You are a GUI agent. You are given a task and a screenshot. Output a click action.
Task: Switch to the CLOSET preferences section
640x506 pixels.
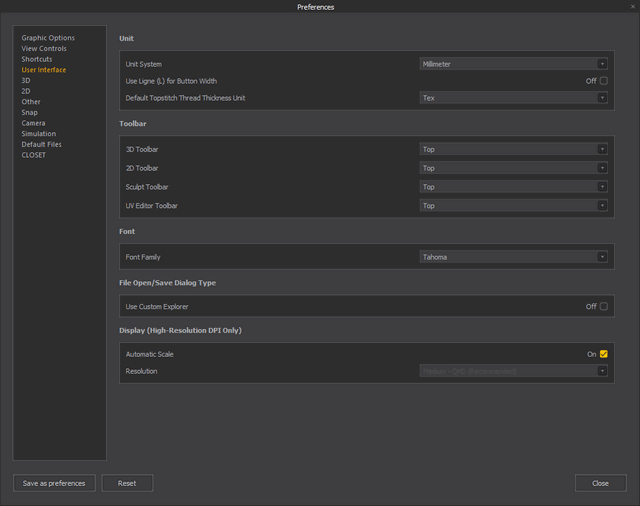pos(34,155)
